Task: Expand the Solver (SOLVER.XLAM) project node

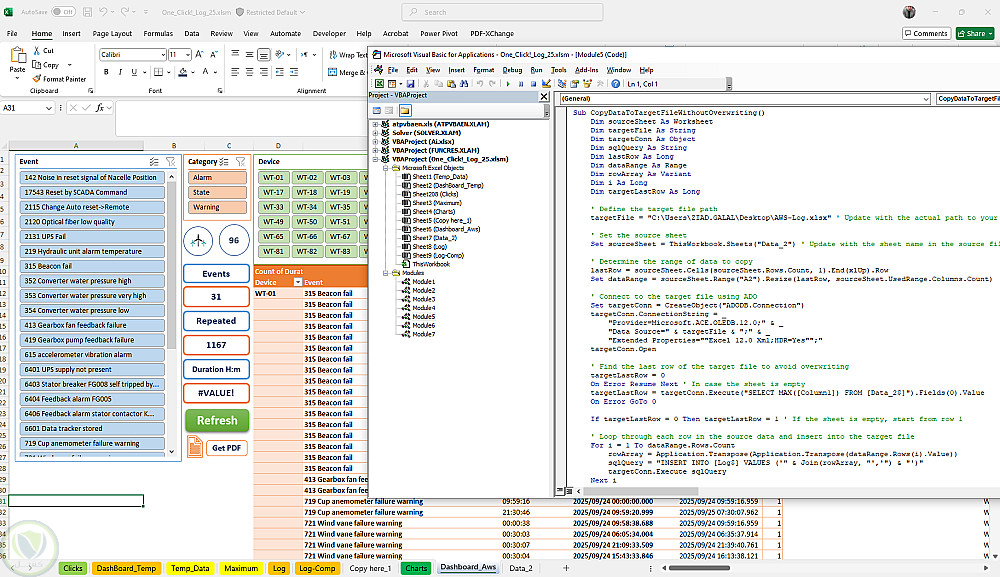Action: point(375,132)
